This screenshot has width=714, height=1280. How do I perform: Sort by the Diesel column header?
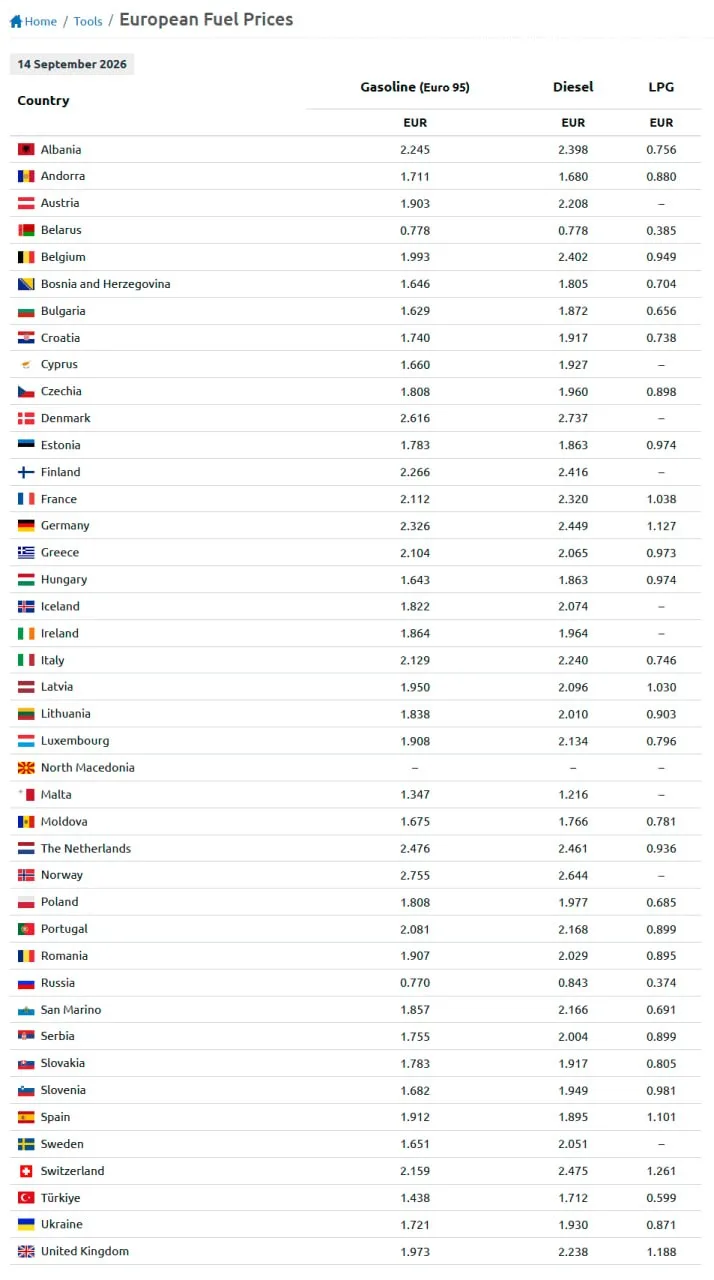pyautogui.click(x=573, y=87)
